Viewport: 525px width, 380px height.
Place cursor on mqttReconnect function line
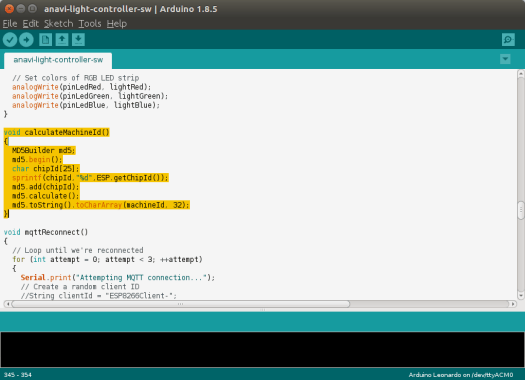(46, 232)
